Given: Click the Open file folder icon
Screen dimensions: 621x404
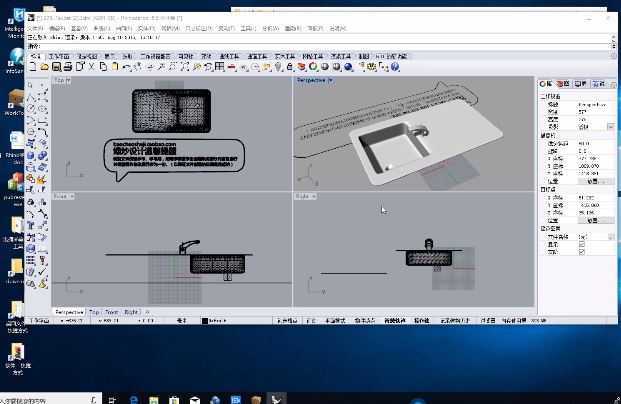Looking at the screenshot, I should tap(46, 67).
